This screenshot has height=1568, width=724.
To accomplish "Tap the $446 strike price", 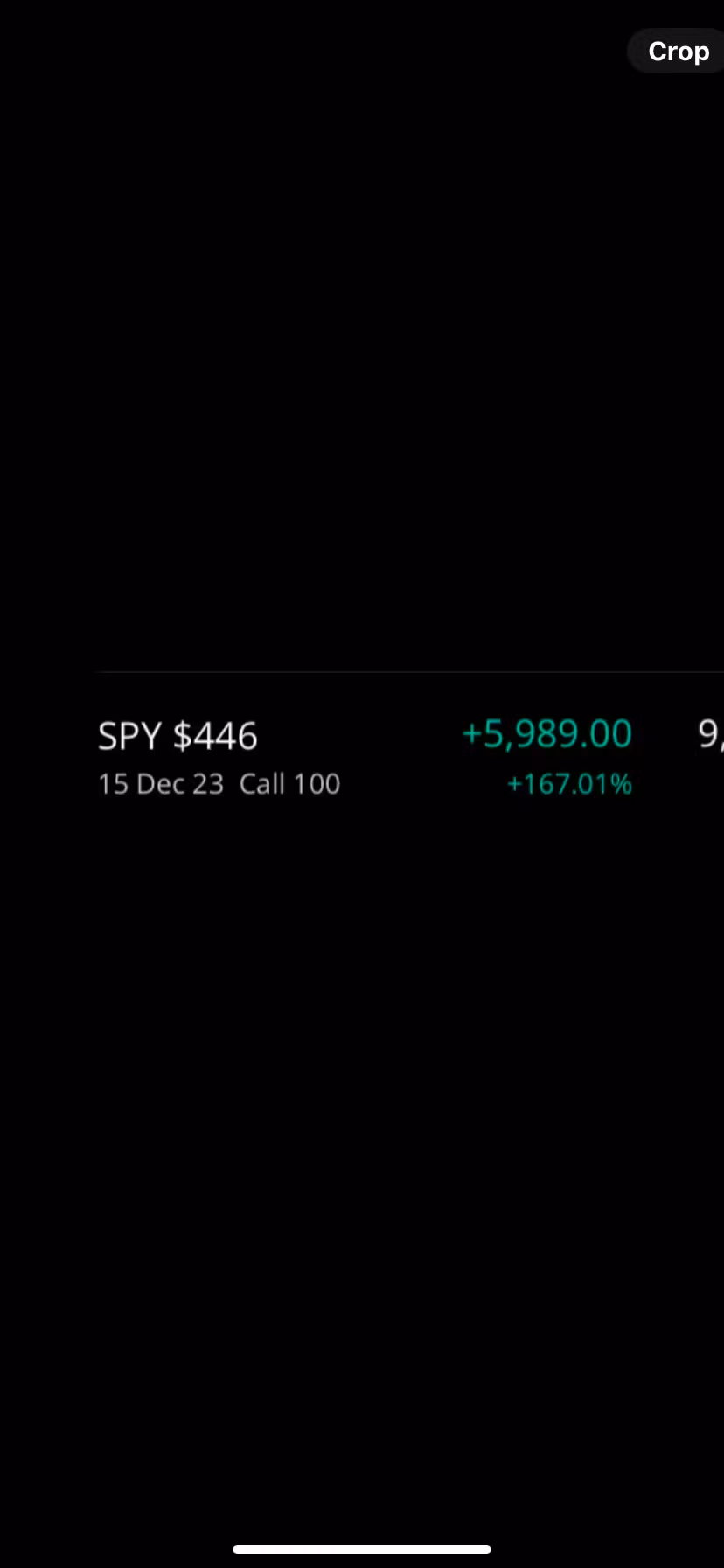I will (215, 736).
